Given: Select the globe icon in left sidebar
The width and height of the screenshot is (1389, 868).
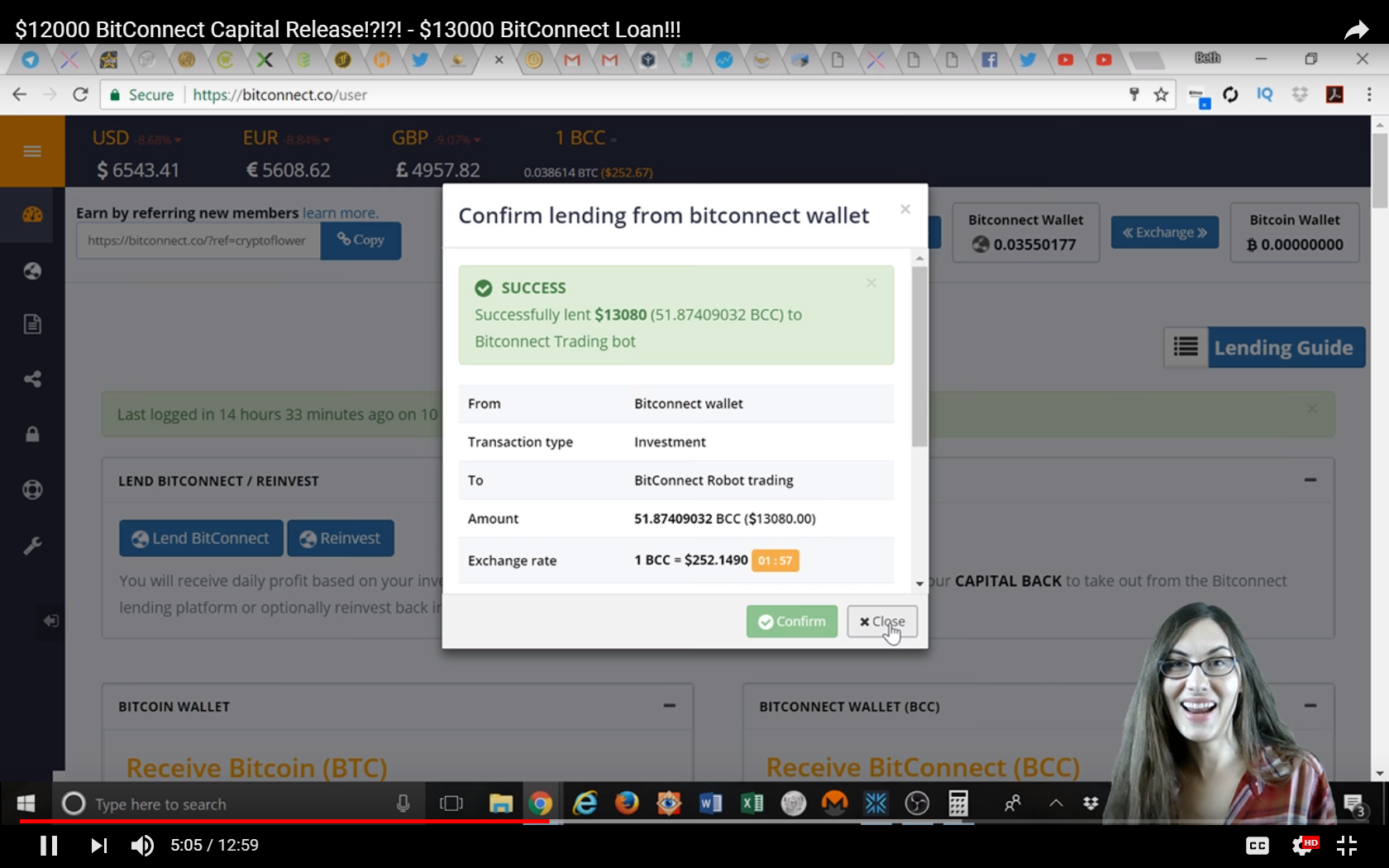Looking at the screenshot, I should coord(32,270).
